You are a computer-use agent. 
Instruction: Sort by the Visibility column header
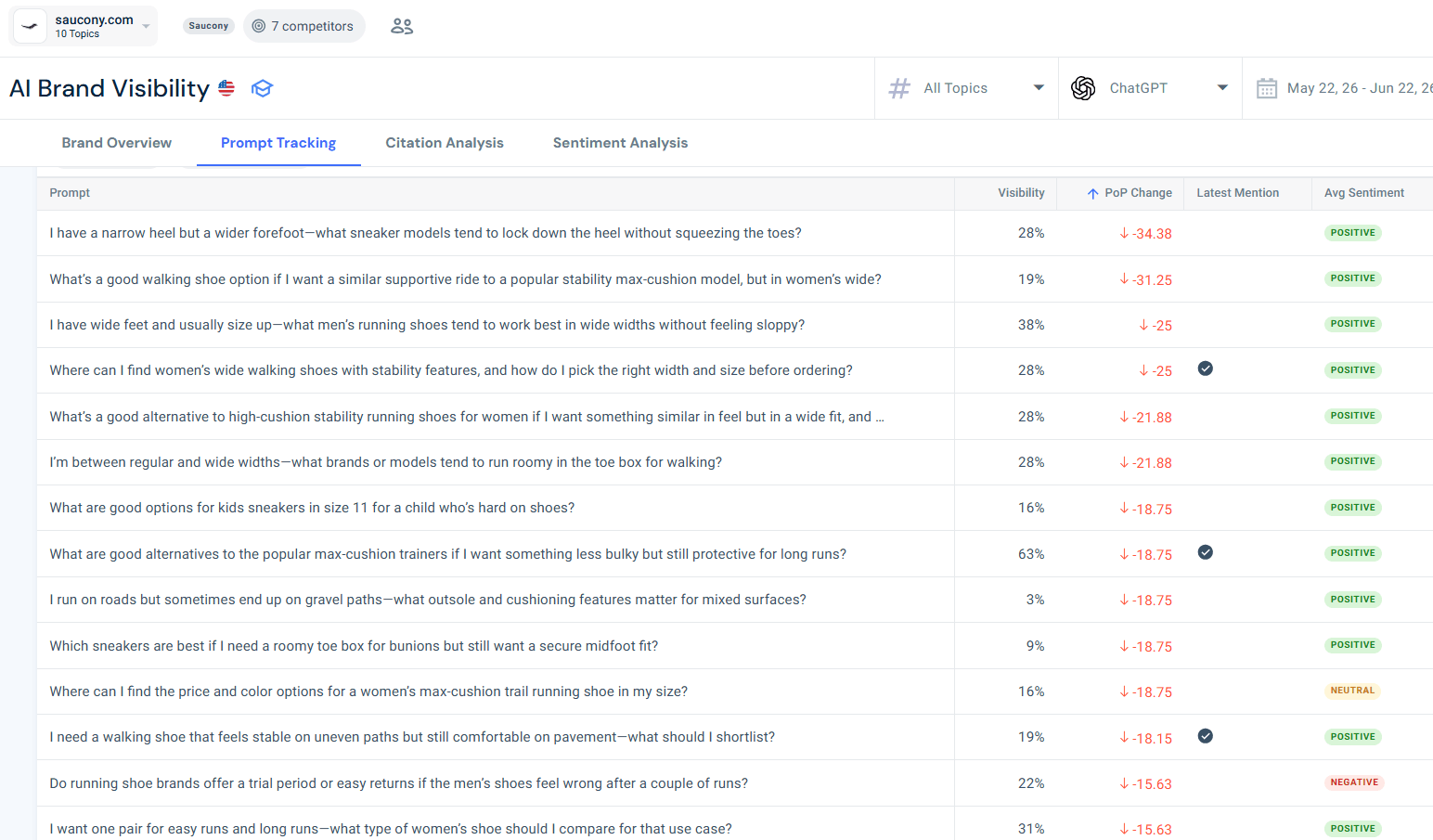(1021, 193)
